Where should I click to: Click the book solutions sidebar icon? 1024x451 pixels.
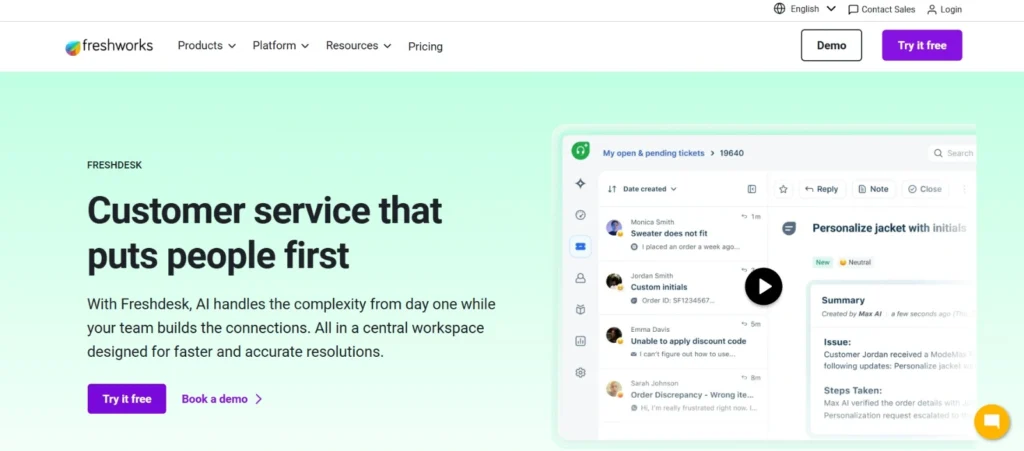point(580,309)
